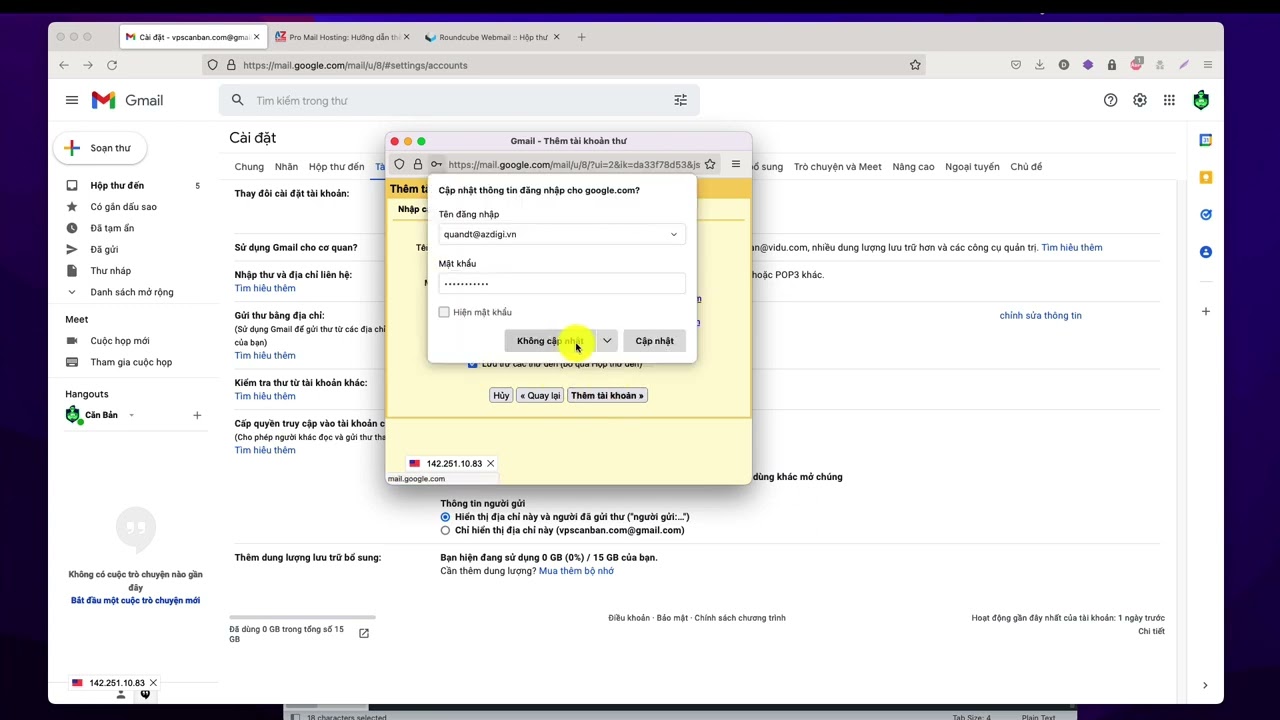Open Google Calendar side panel

[1205, 140]
